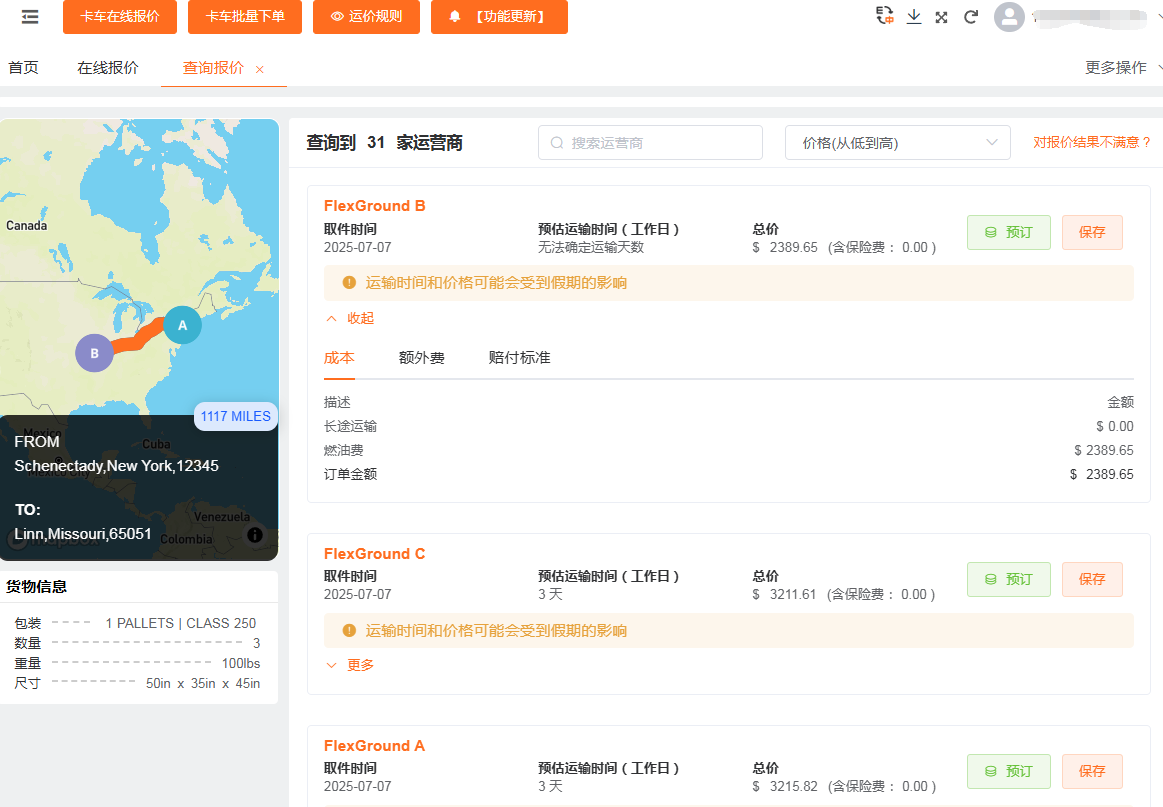
Task: Toggle the sidebar hamburger menu icon
Action: (30, 16)
